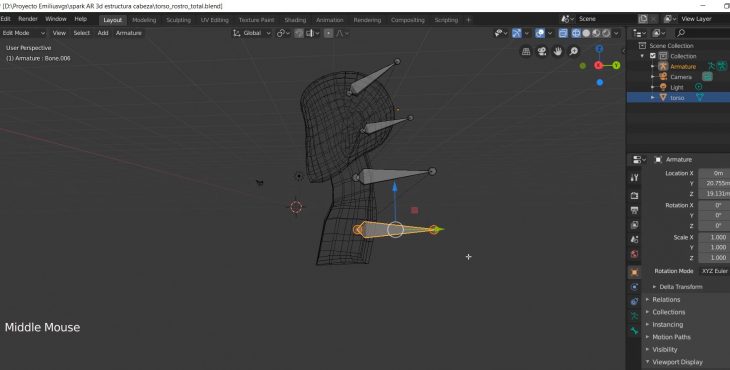730x370 pixels.
Task: Open the Tool properties tab
Action: [x=634, y=178]
